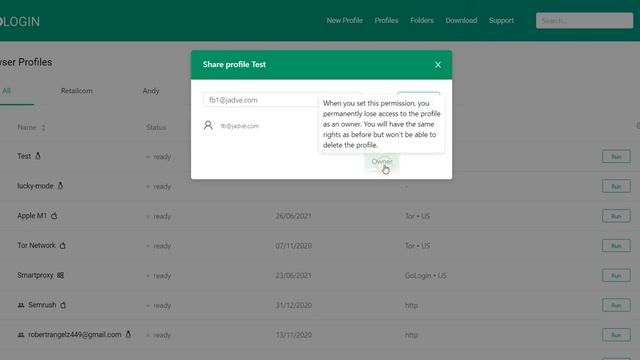Run the Semrush profile

click(x=616, y=305)
